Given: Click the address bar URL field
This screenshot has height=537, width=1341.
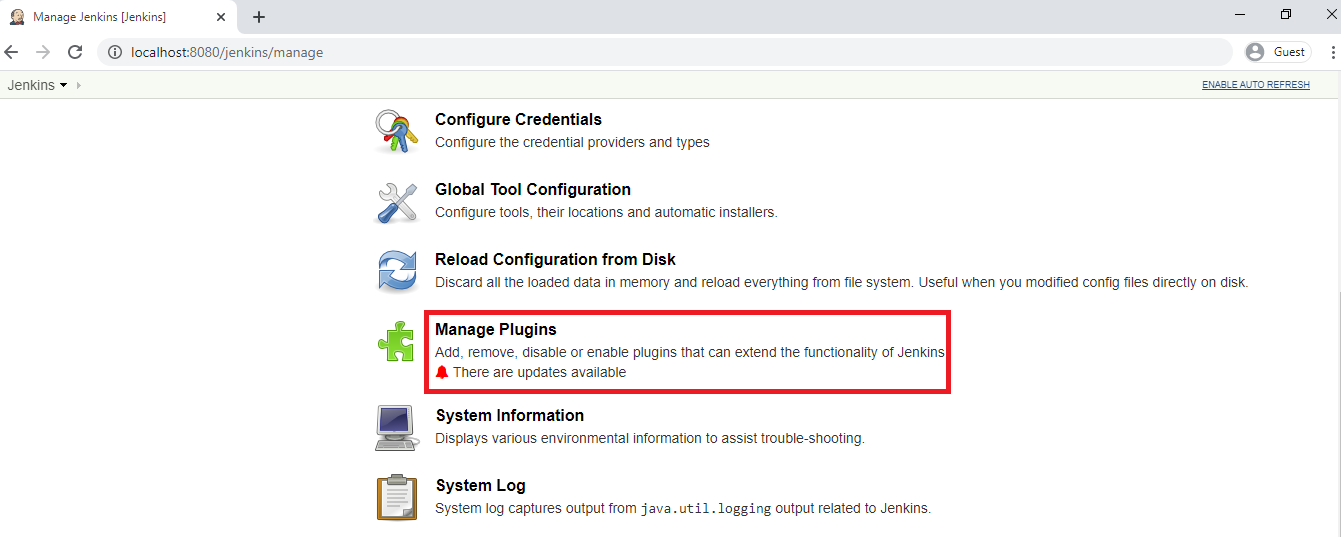Looking at the screenshot, I should [665, 52].
